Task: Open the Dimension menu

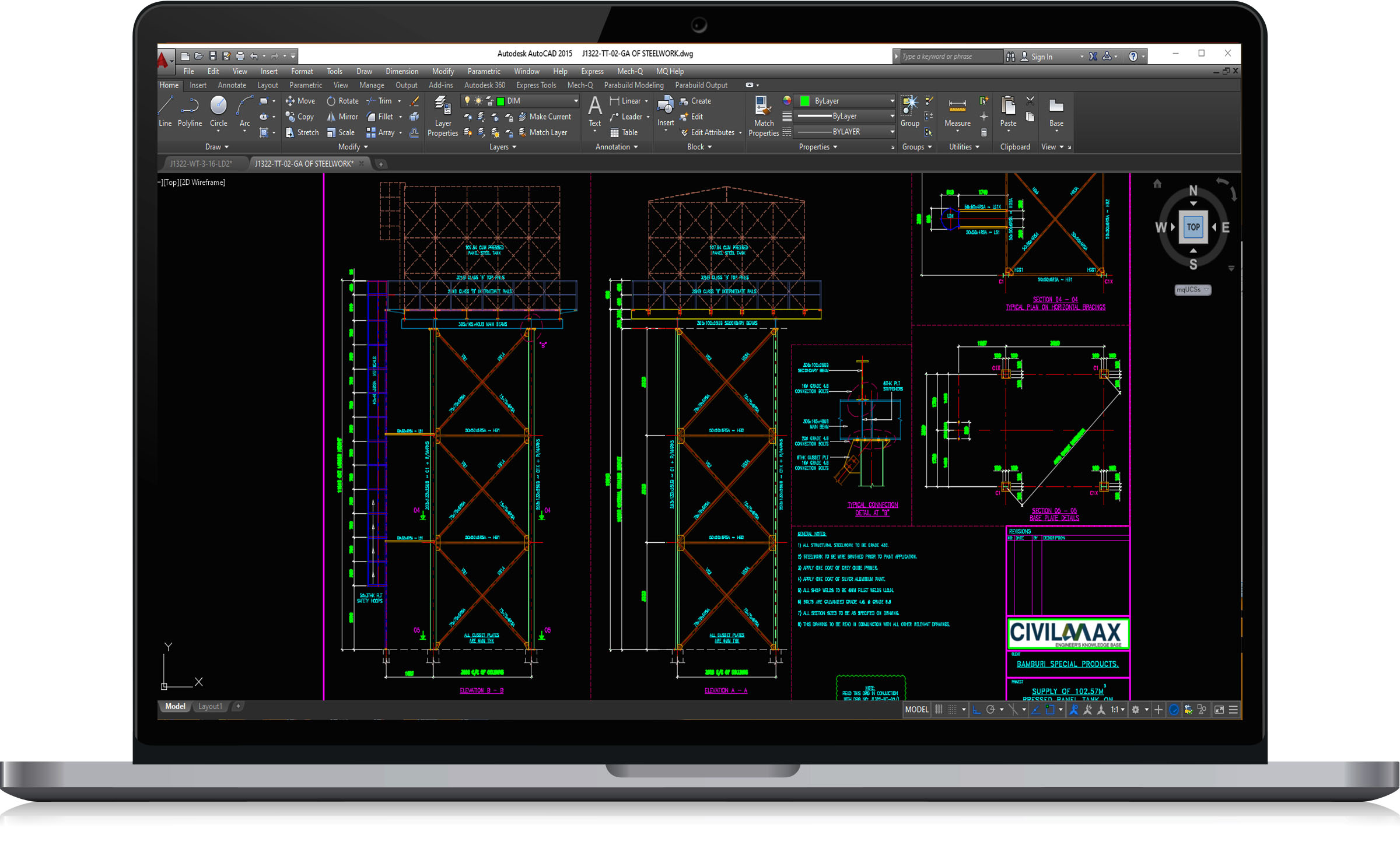Action: click(401, 71)
